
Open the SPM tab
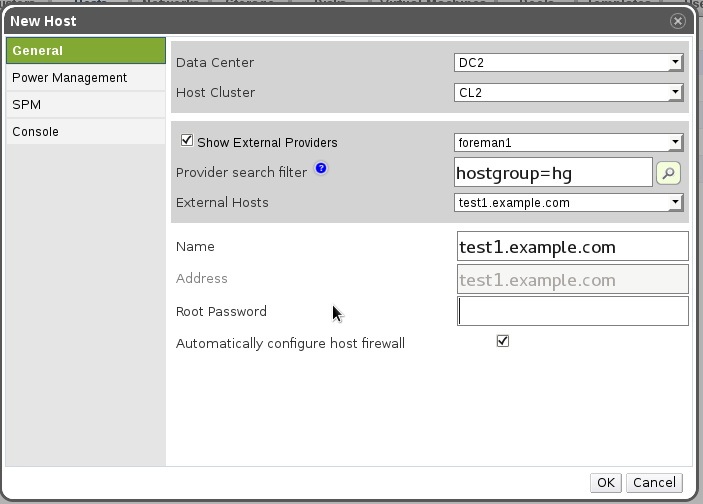coord(85,105)
